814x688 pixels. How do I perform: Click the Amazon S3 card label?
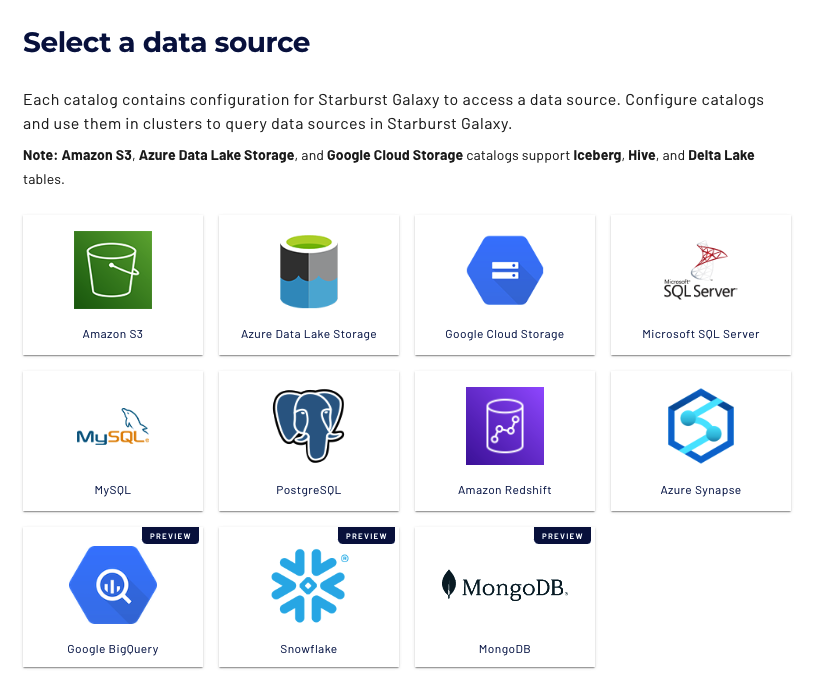click(113, 334)
